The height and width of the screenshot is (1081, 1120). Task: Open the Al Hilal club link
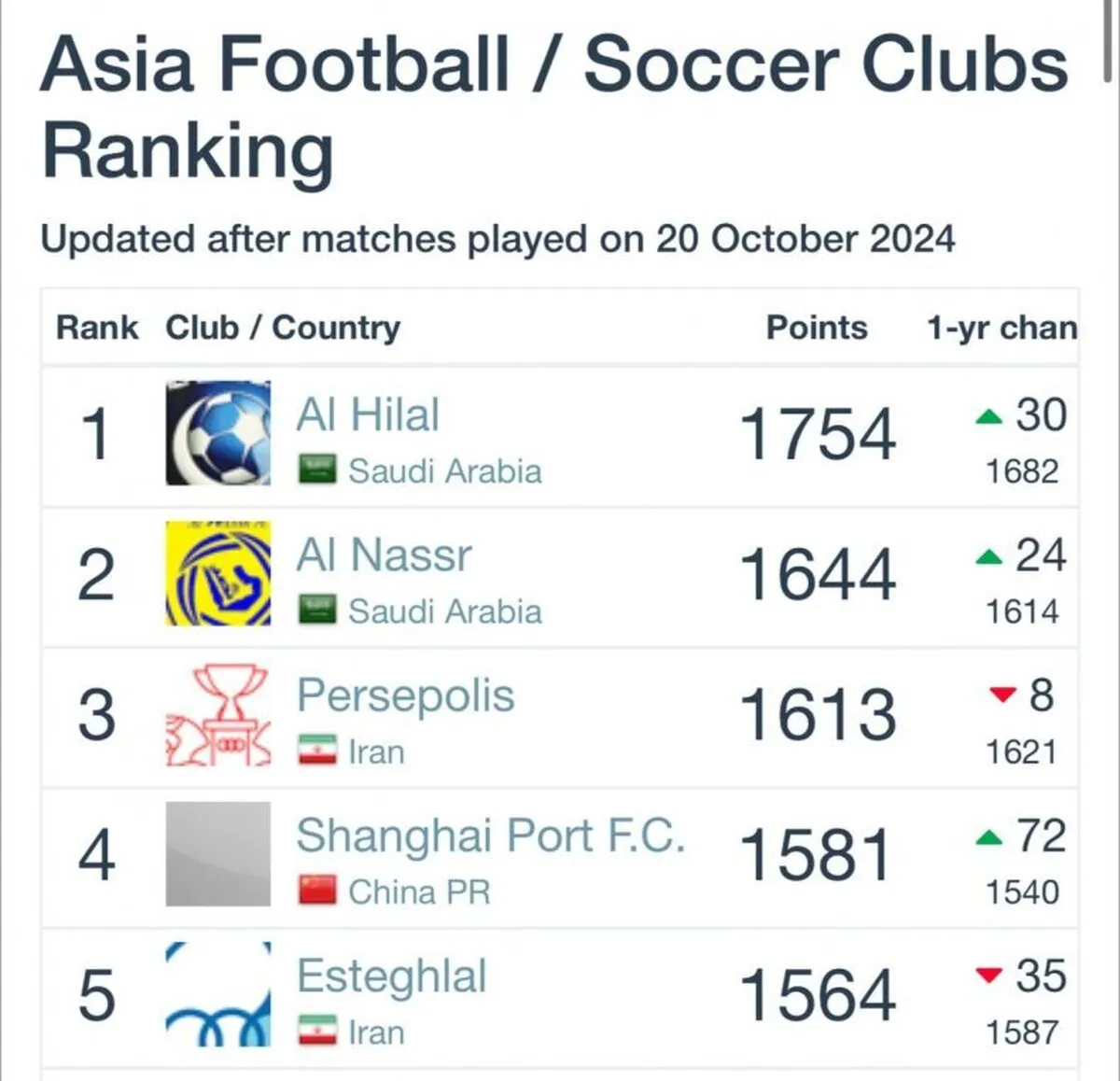pos(368,414)
